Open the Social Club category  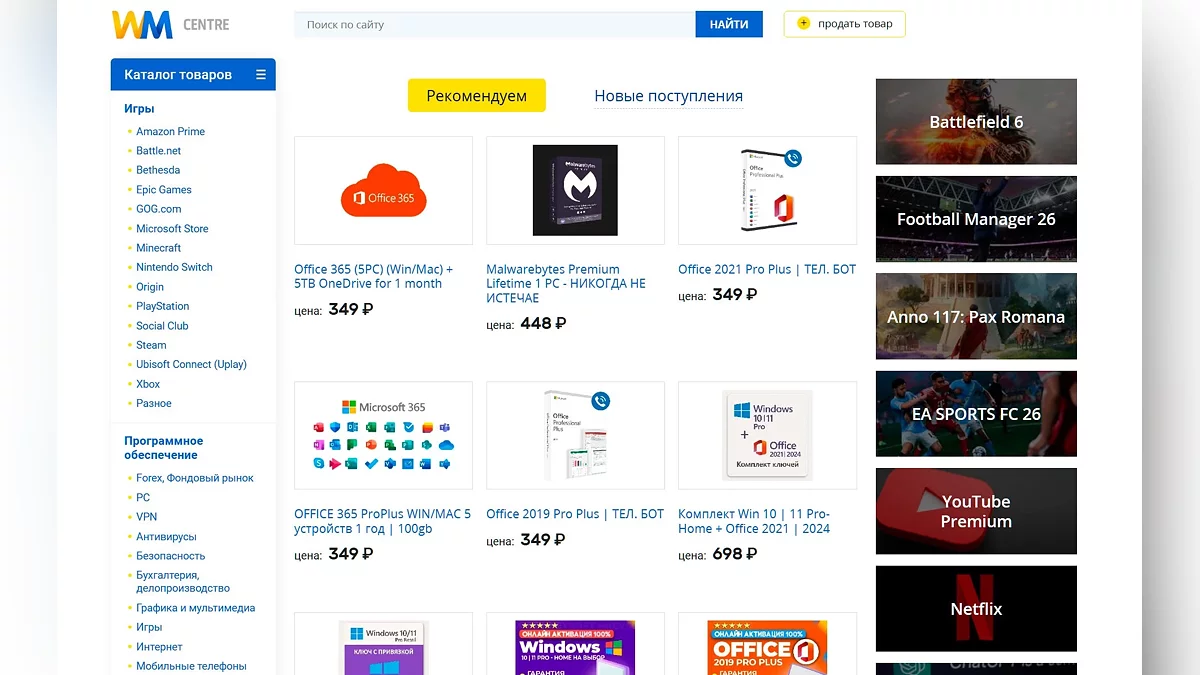pyautogui.click(x=162, y=326)
